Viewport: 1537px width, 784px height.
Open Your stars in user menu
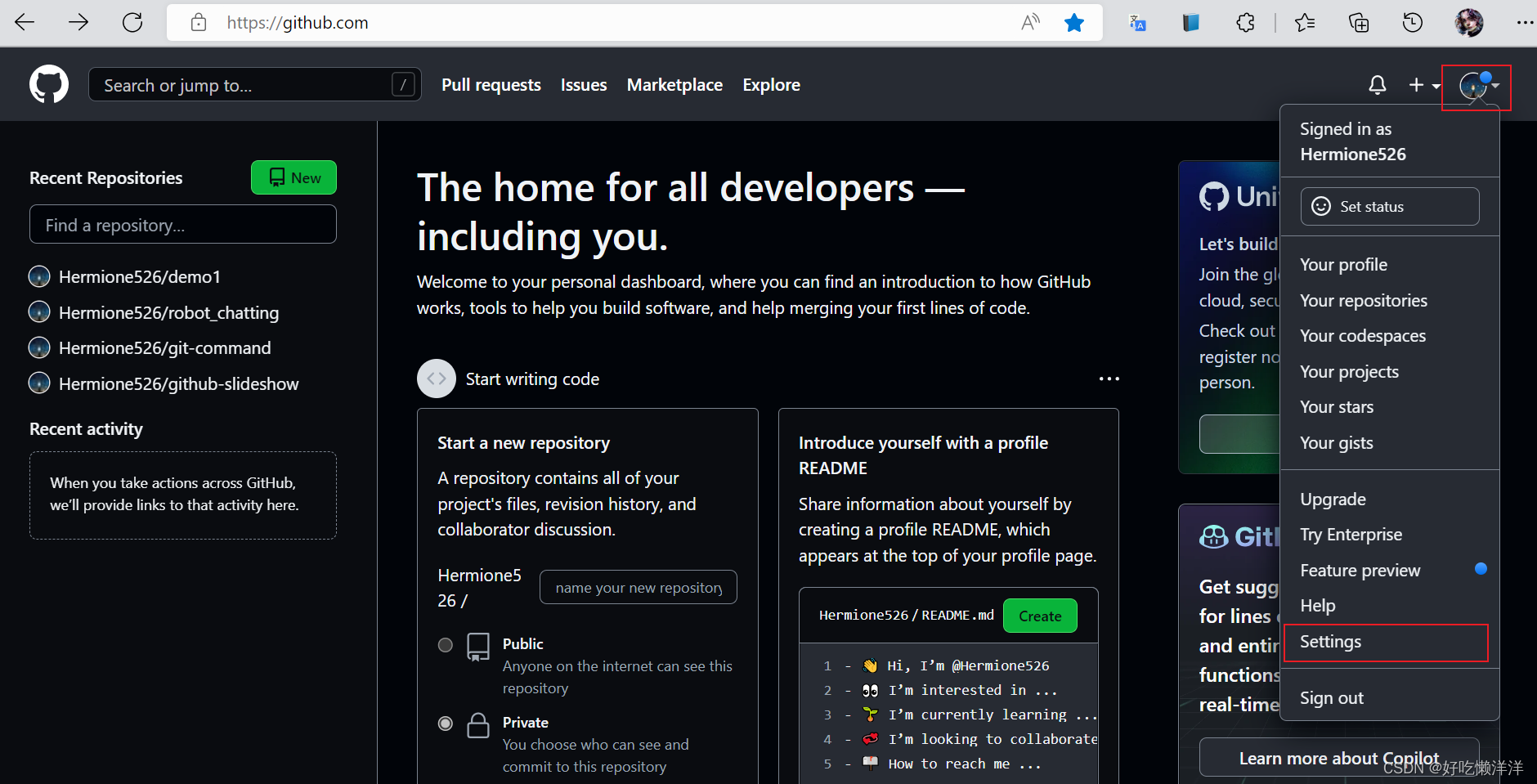coord(1337,407)
